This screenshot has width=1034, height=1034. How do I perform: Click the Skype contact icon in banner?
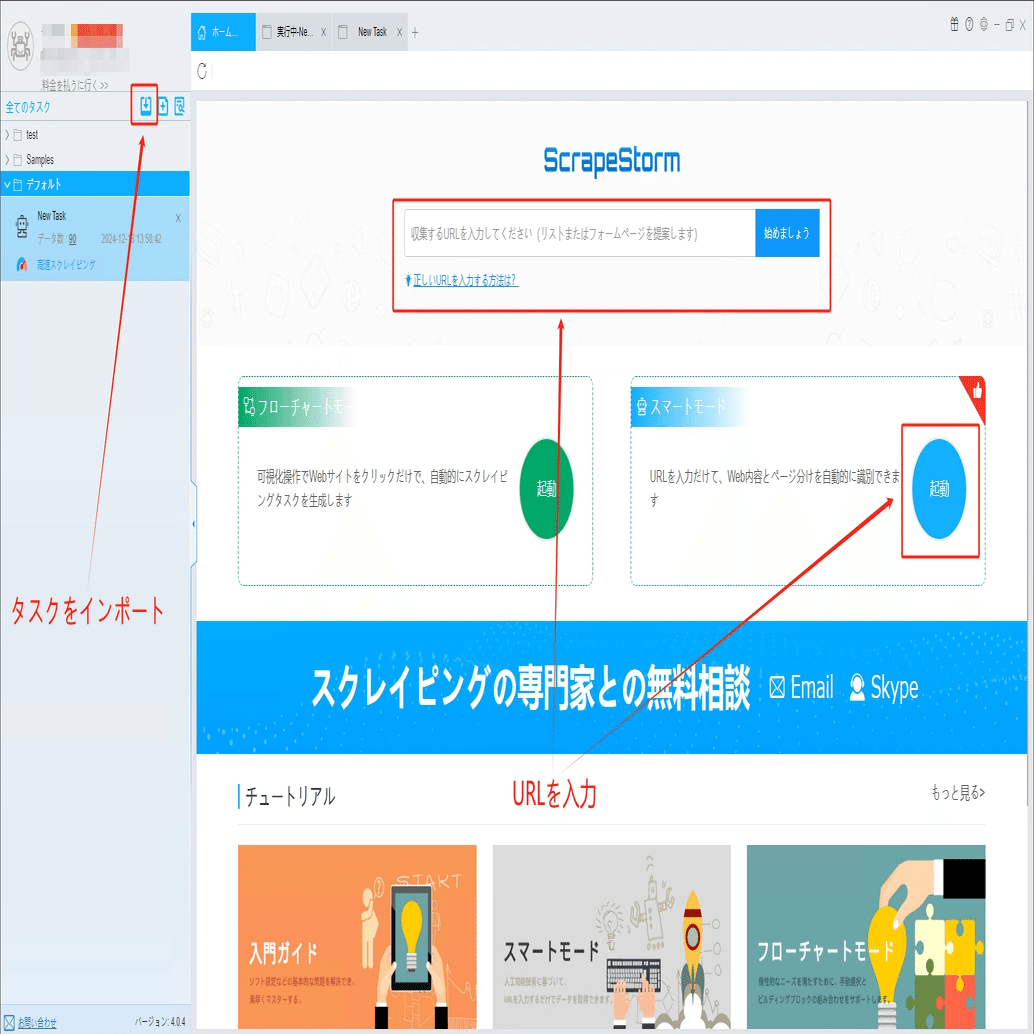[x=857, y=687]
